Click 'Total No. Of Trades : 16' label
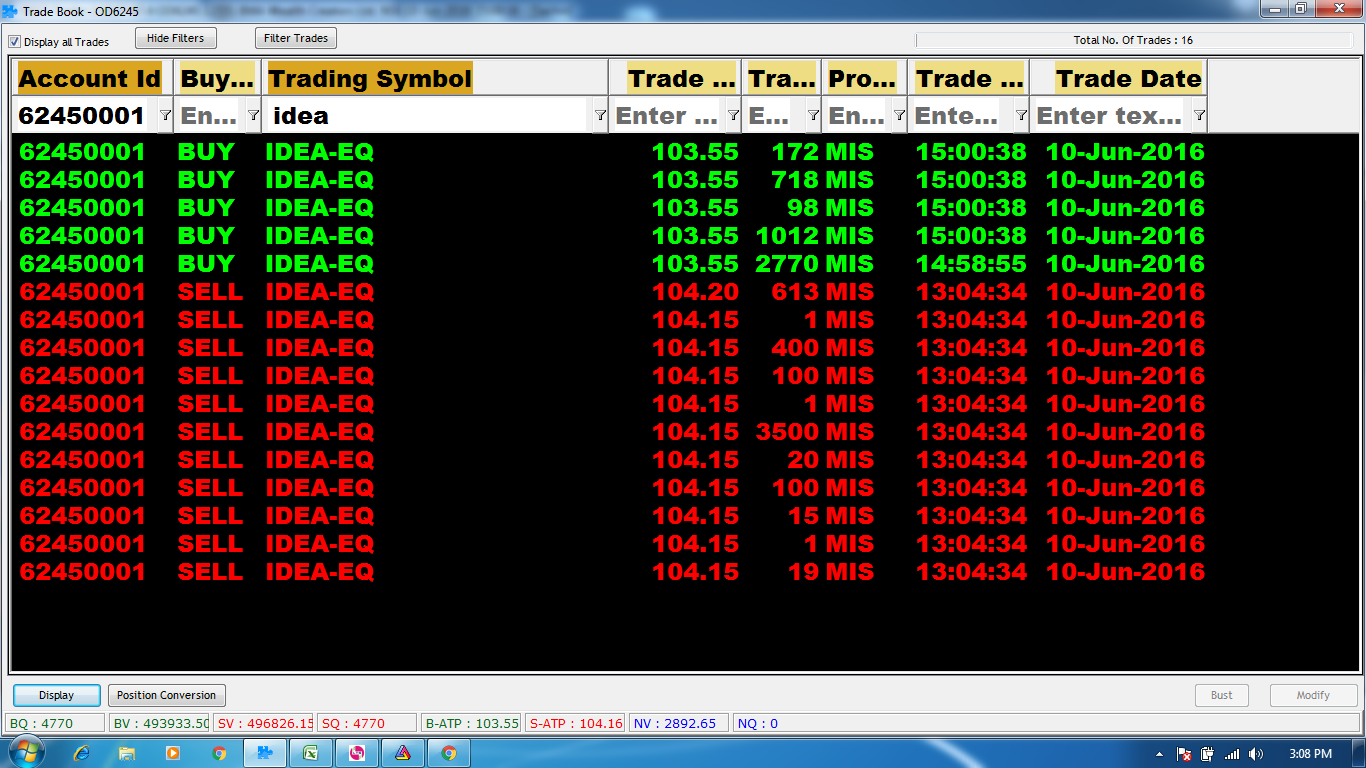This screenshot has height=768, width=1366. pos(1133,41)
